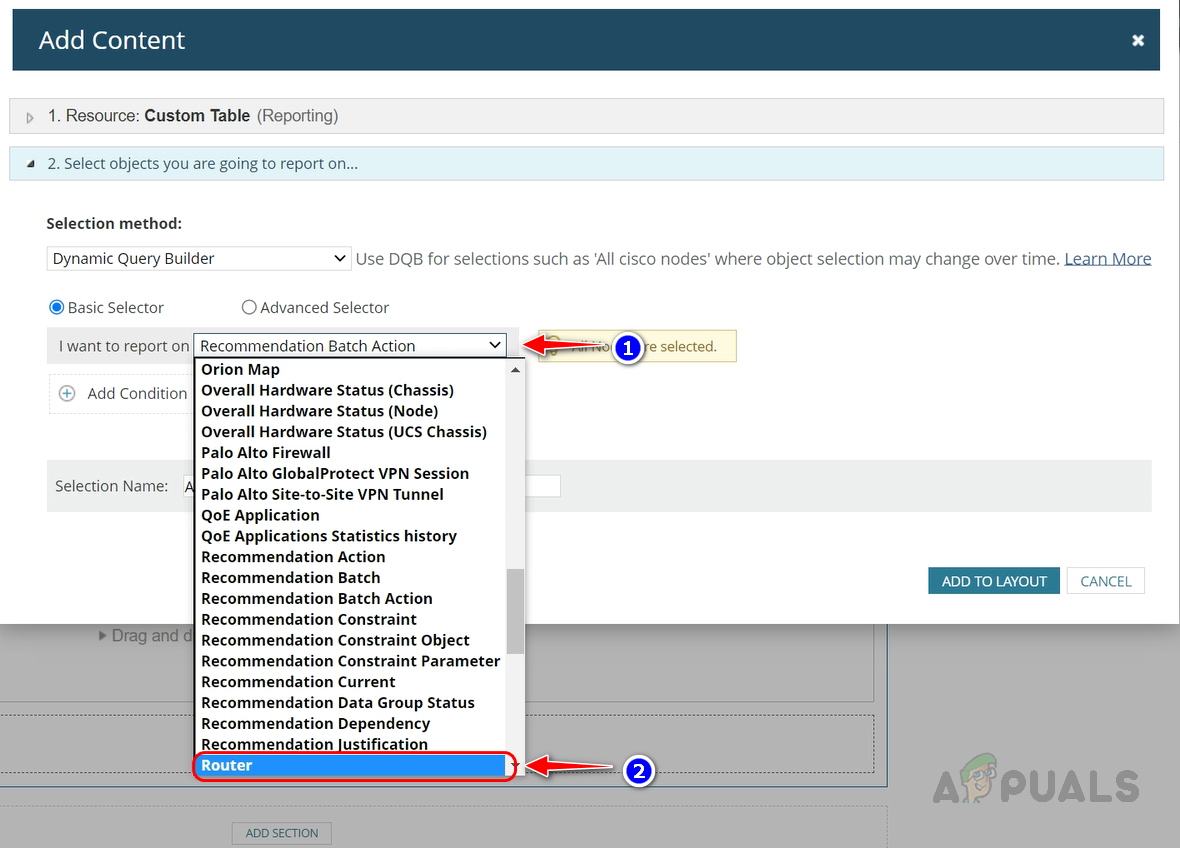Close the Add Content dialog
The height and width of the screenshot is (848, 1180).
pos(1138,41)
